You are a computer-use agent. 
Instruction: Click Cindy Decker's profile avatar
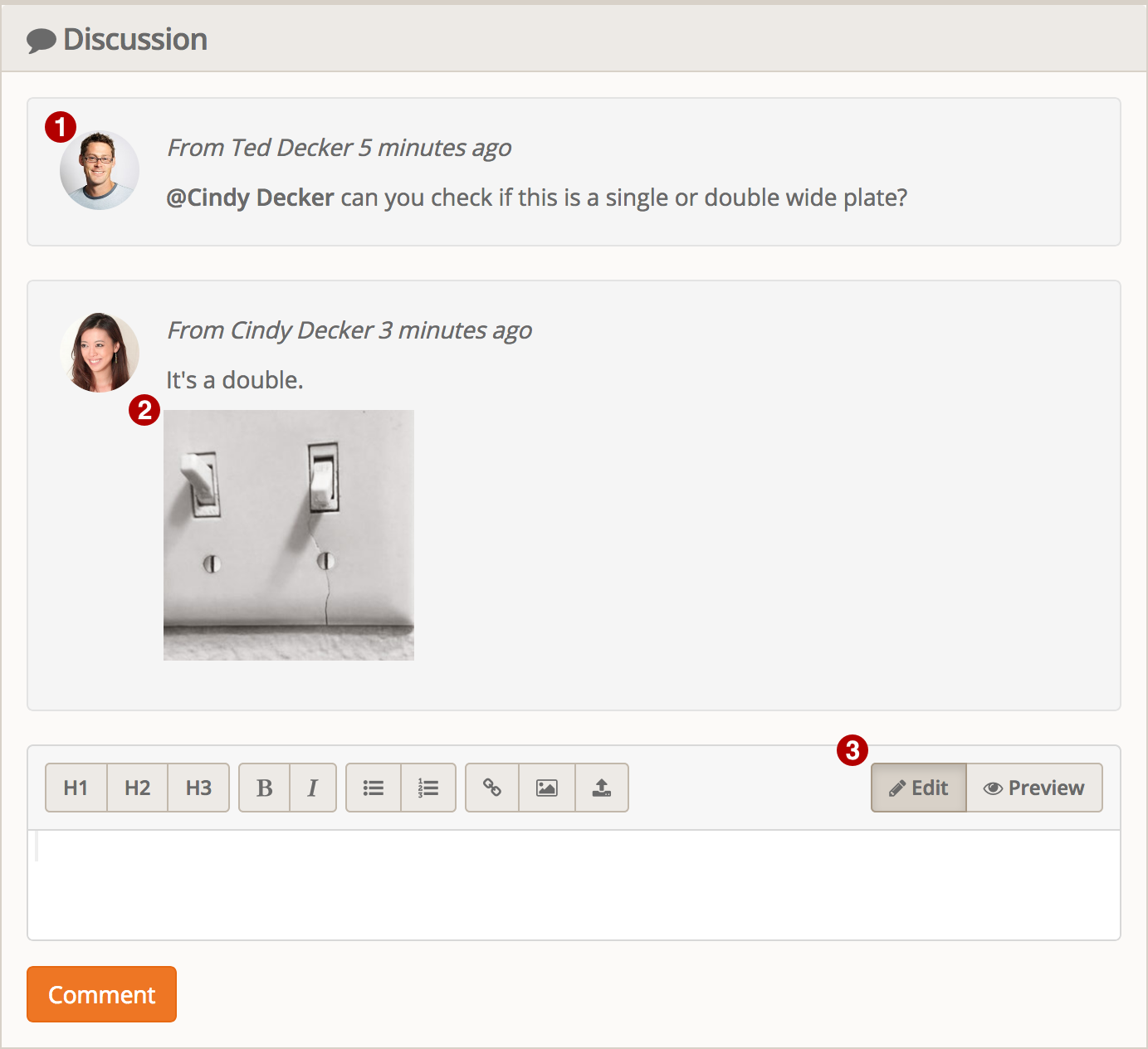coord(100,353)
